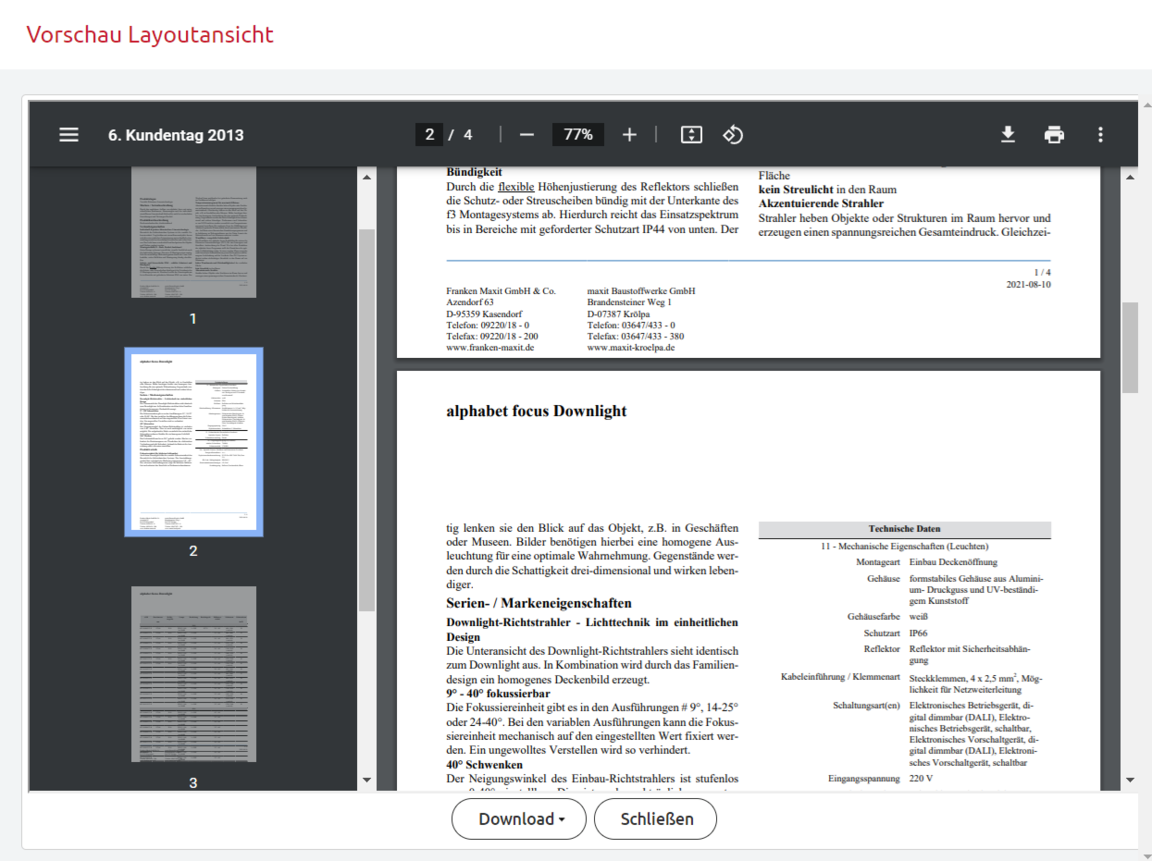This screenshot has height=861, width=1152.
Task: Click the "Franken Maxit GmbH & Co." address line
Action: pos(501,291)
